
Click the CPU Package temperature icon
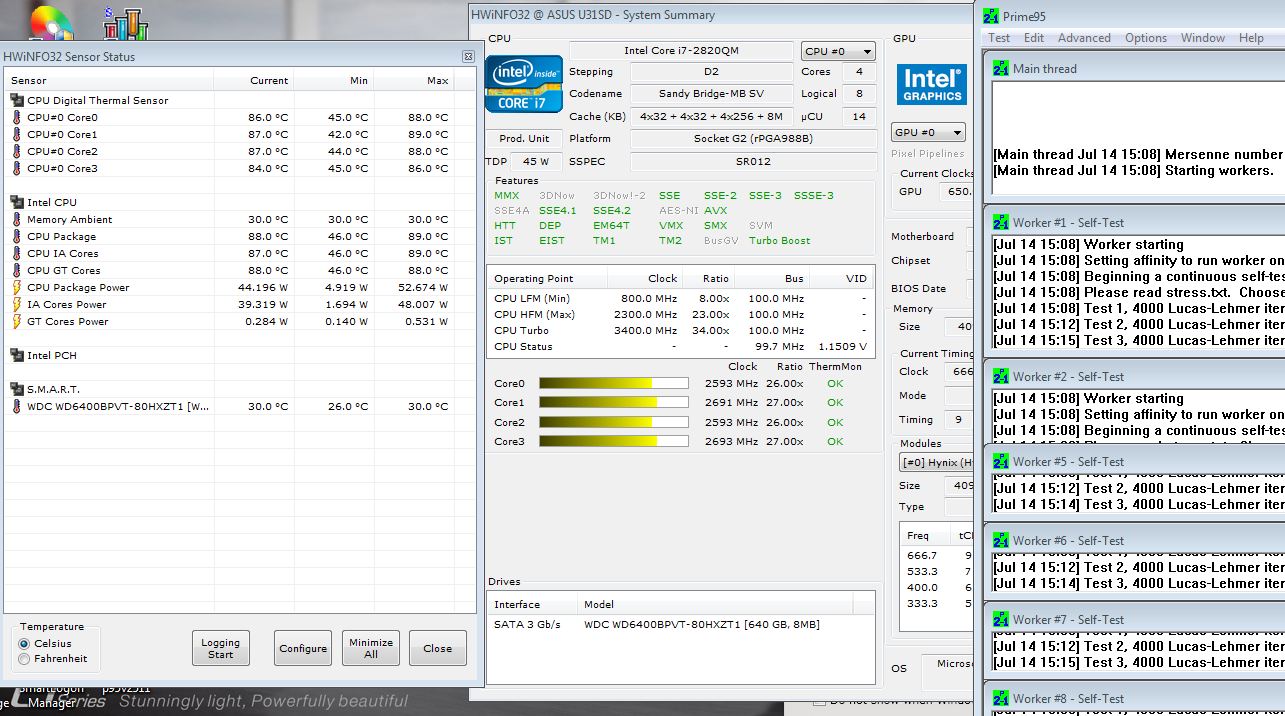click(17, 236)
